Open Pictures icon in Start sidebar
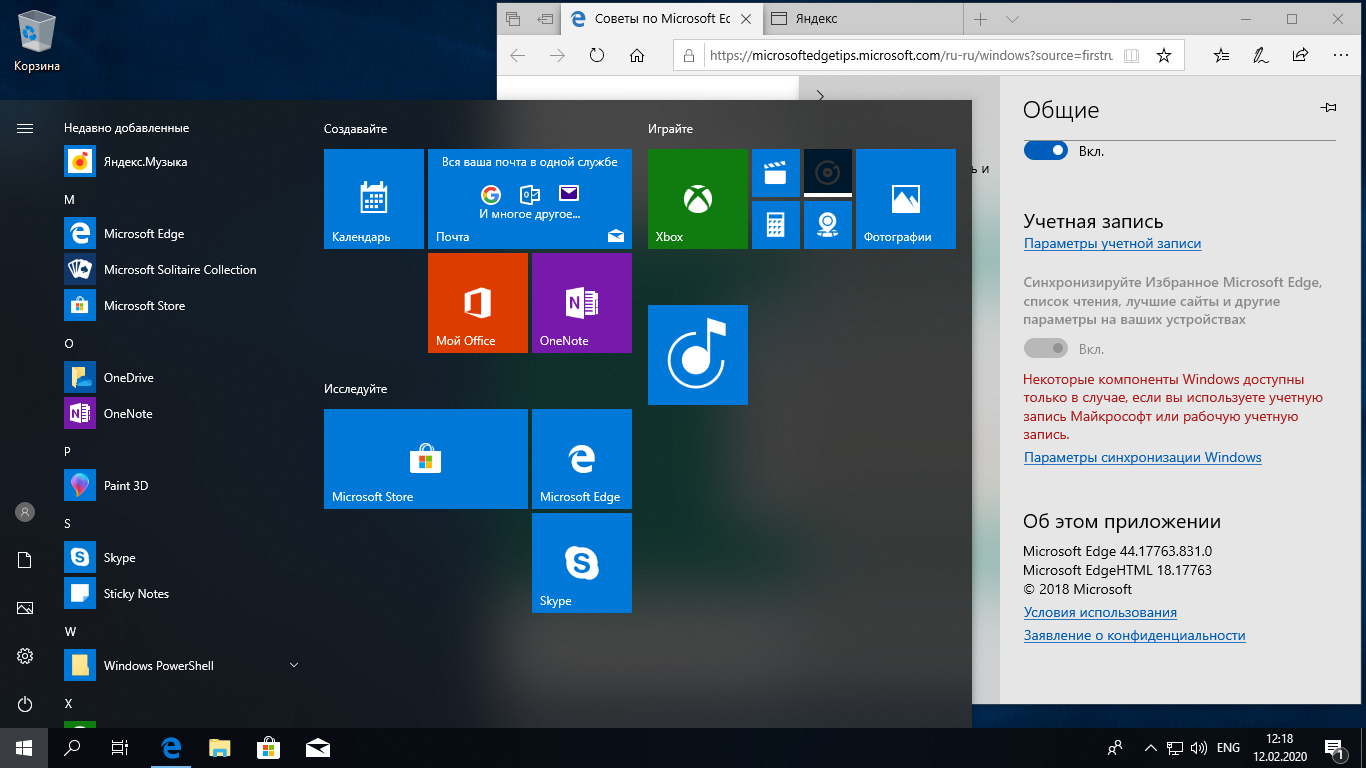The width and height of the screenshot is (1366, 768). tap(25, 608)
